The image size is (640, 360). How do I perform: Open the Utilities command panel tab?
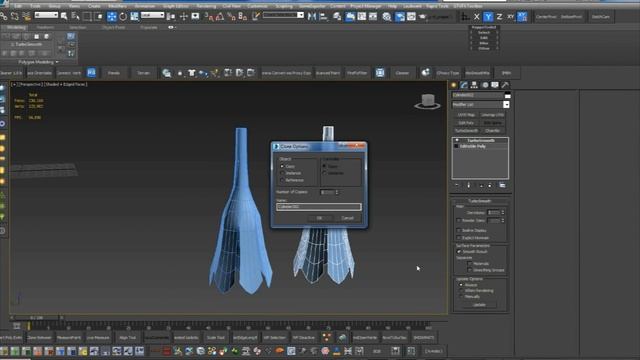point(505,85)
